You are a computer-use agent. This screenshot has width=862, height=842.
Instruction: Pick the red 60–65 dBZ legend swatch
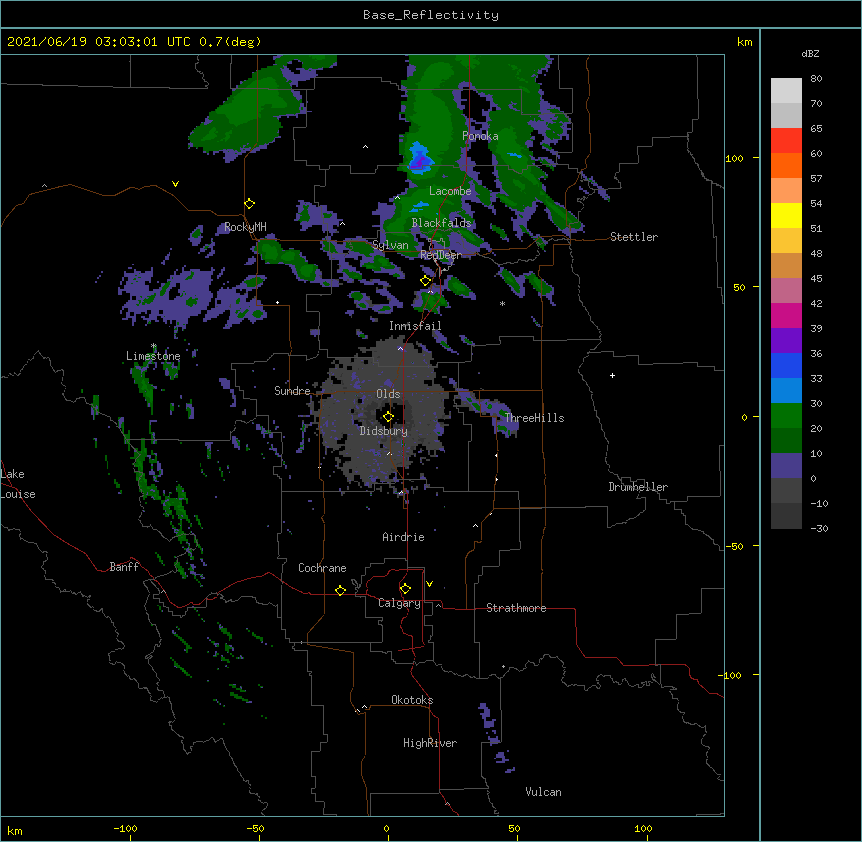pos(786,140)
